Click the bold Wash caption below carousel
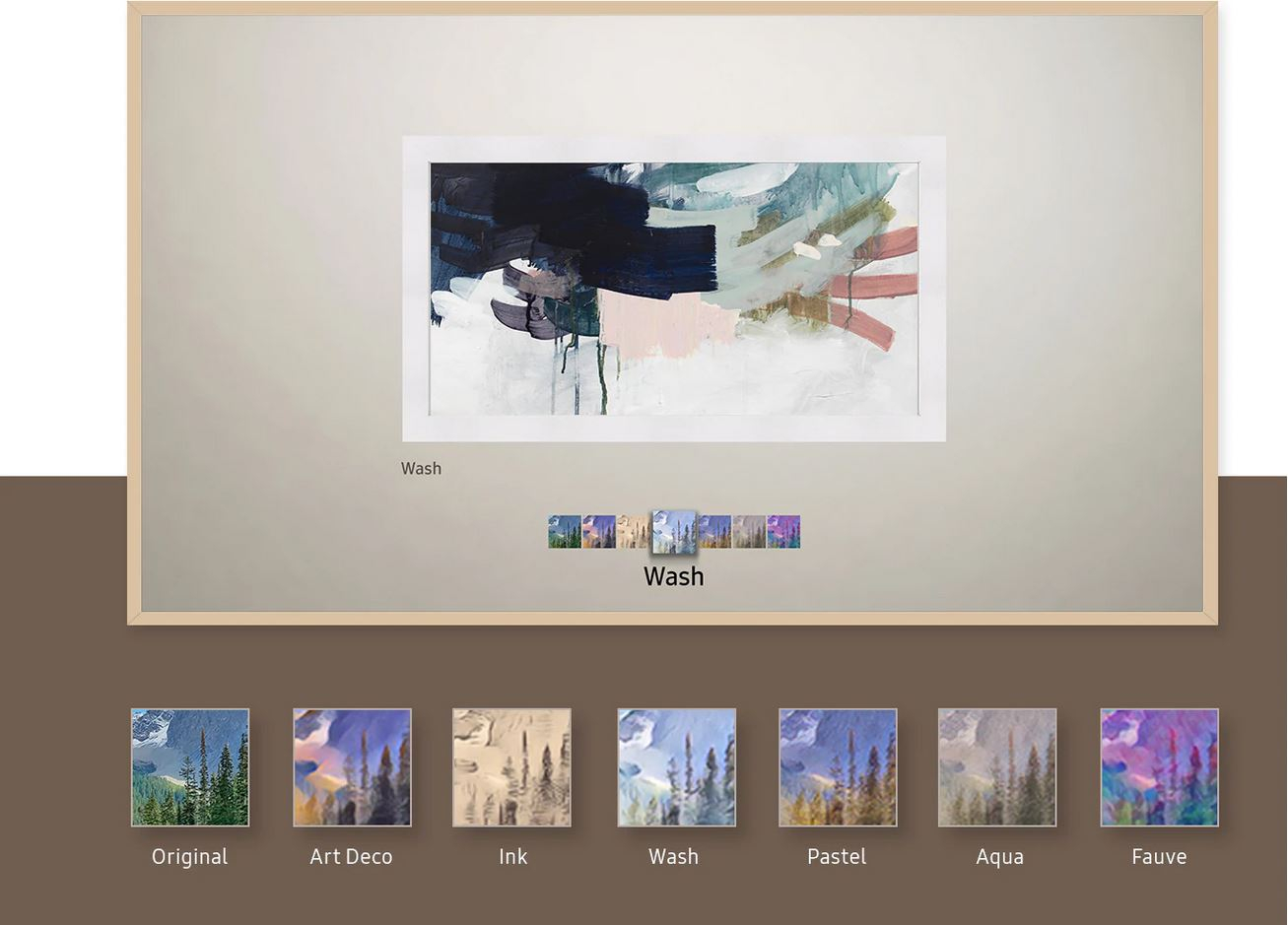The image size is (1288, 925). [674, 576]
